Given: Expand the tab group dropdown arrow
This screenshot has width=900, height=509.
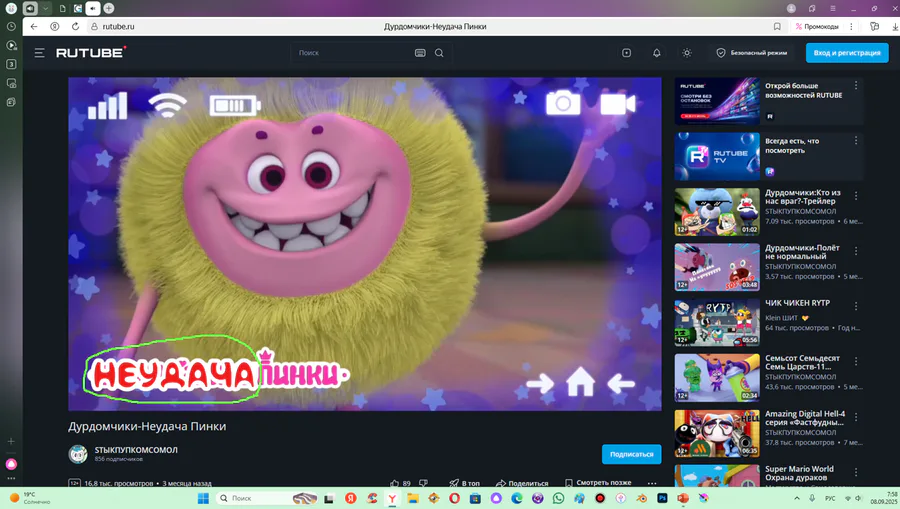Looking at the screenshot, I should 45,8.
